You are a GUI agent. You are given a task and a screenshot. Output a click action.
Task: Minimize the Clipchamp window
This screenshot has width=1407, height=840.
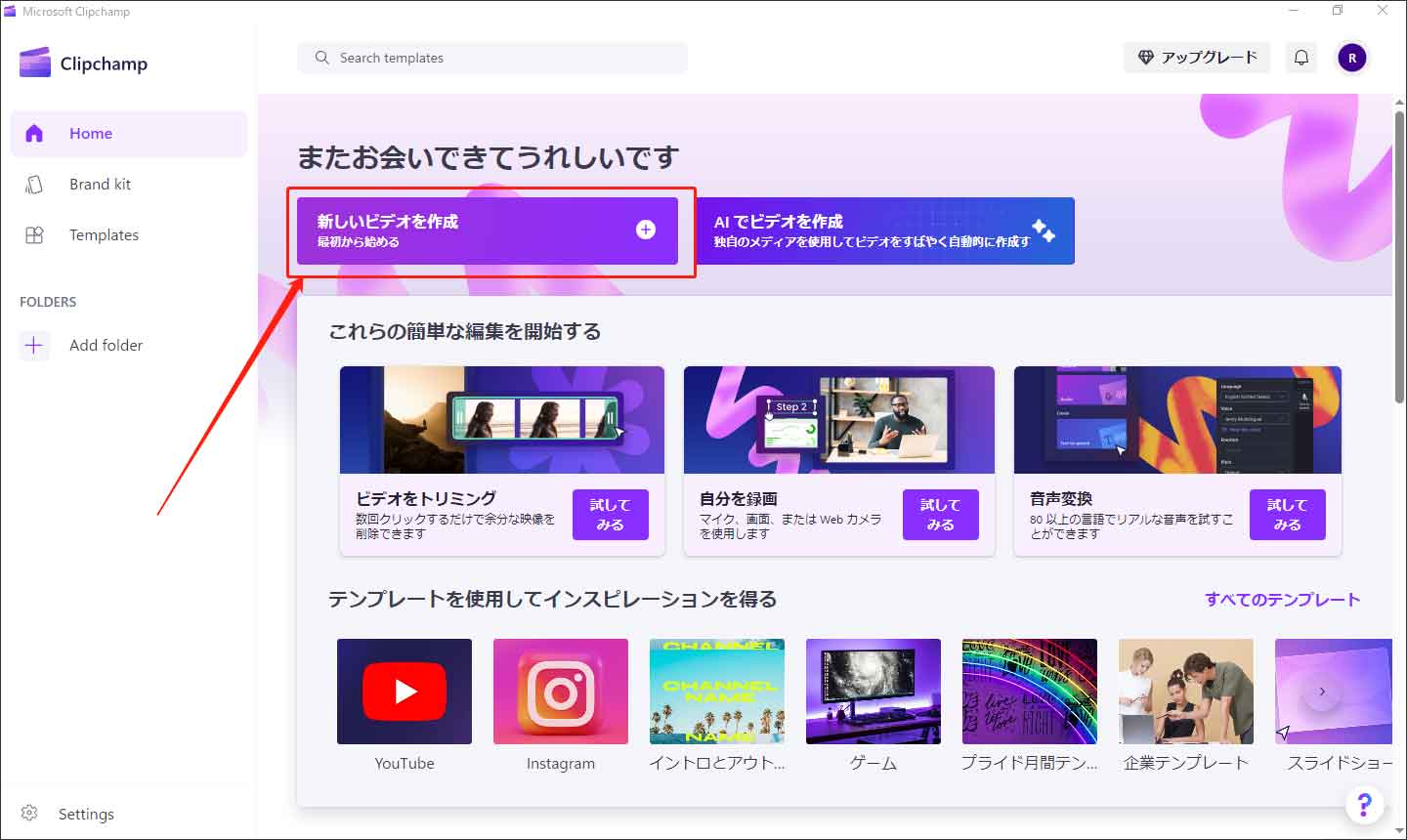pos(1294,11)
